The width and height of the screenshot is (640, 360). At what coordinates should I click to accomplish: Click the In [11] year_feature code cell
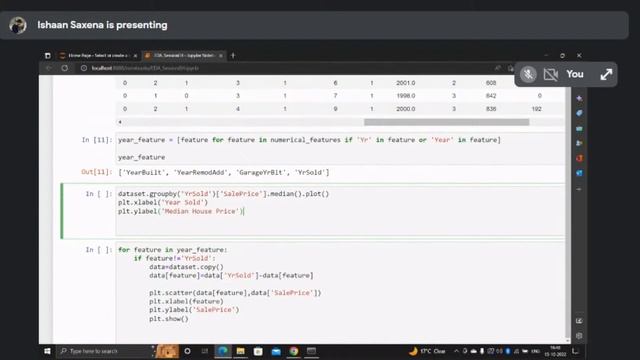[340, 149]
